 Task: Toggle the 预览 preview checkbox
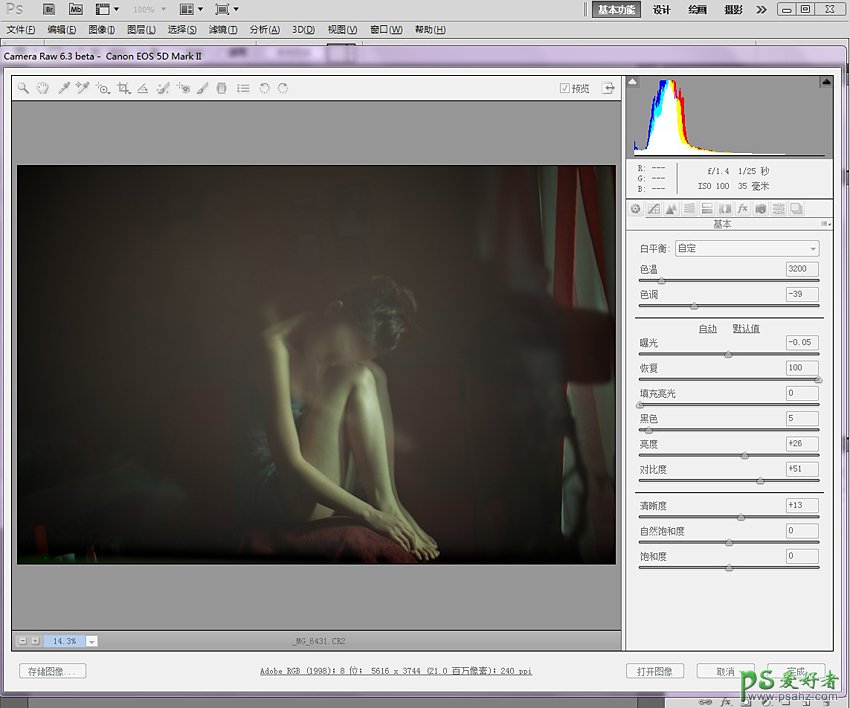pos(565,88)
